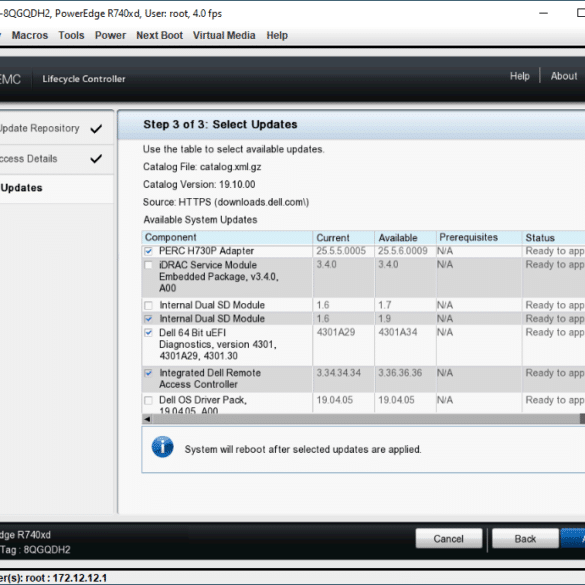The width and height of the screenshot is (585, 585).
Task: Click the Help link in the Lifecycle Controller header
Action: click(x=520, y=76)
